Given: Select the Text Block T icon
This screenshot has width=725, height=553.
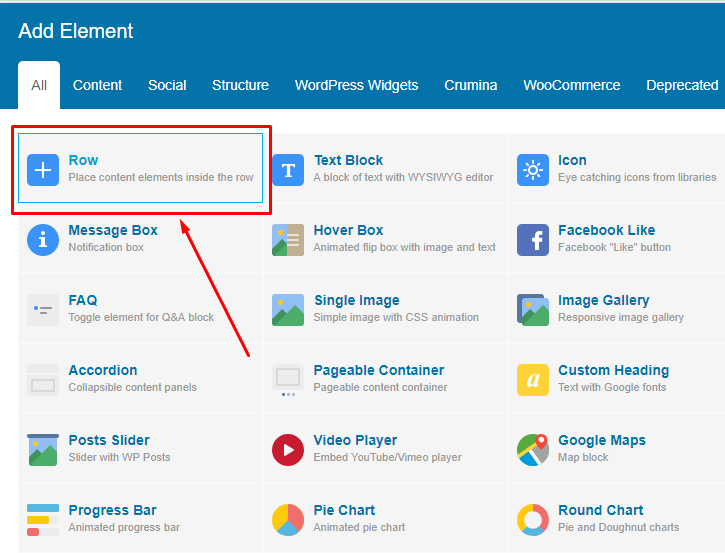Looking at the screenshot, I should pos(288,170).
